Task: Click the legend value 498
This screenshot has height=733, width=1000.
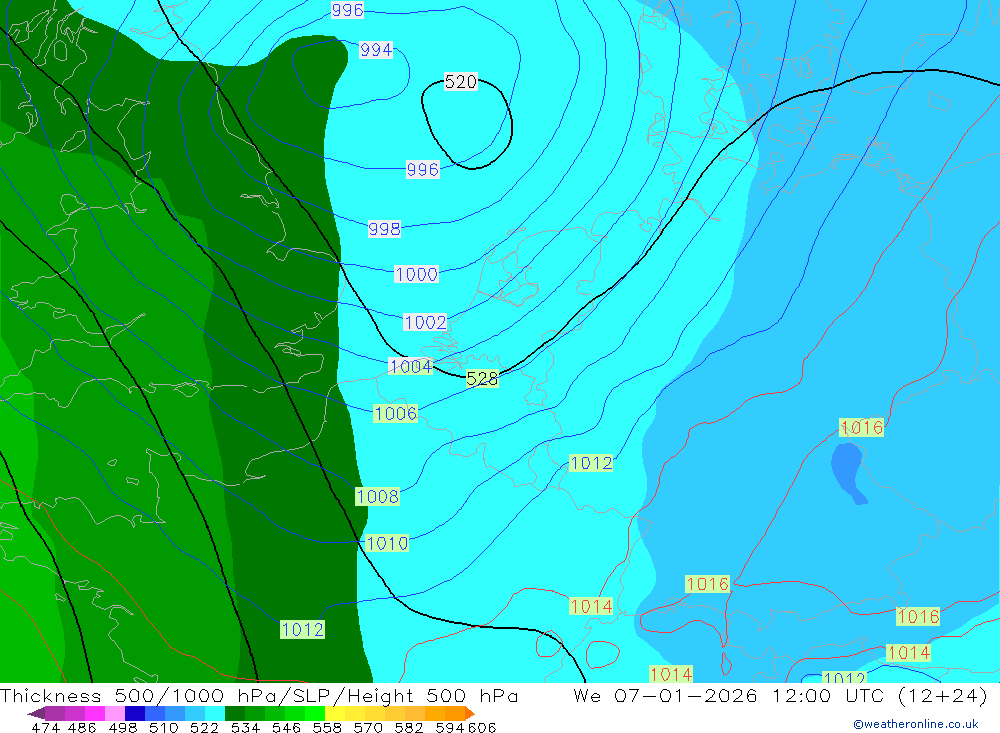Action: pos(122,727)
